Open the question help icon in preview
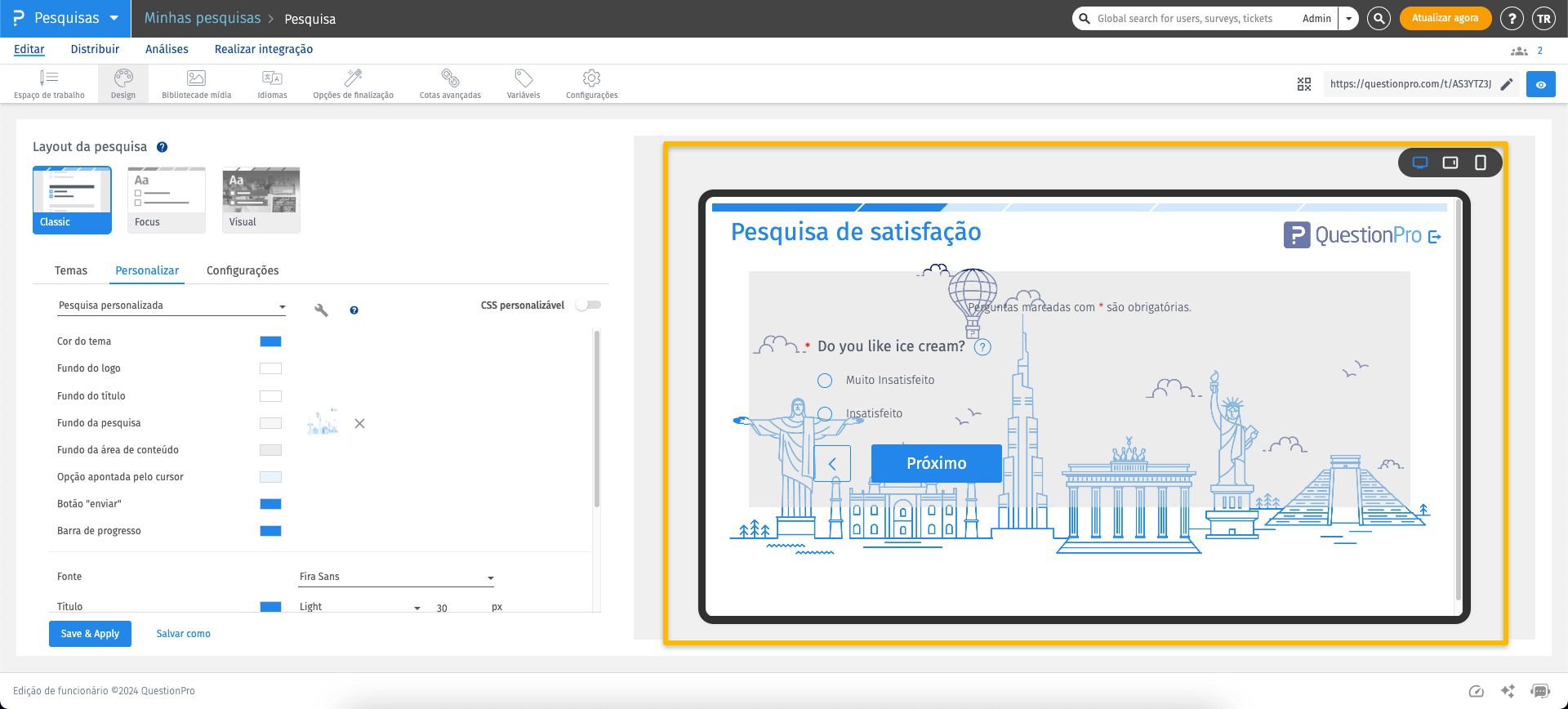The image size is (1568, 709). click(983, 347)
